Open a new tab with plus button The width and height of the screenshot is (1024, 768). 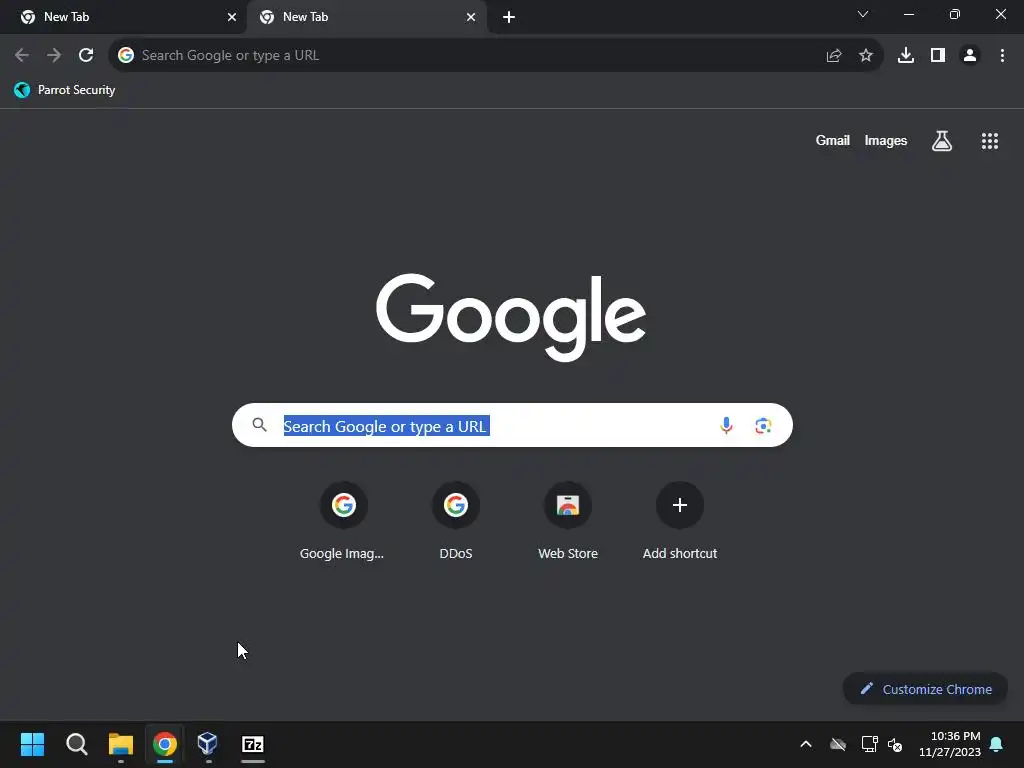tap(509, 17)
